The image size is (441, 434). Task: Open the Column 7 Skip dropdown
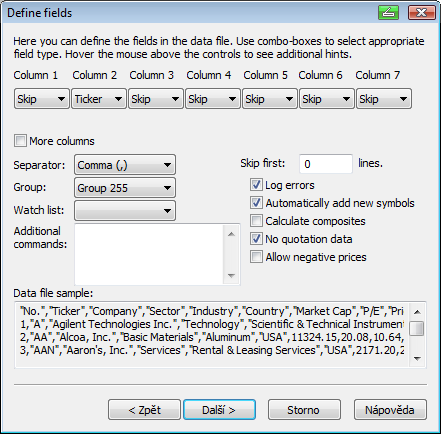(384, 99)
